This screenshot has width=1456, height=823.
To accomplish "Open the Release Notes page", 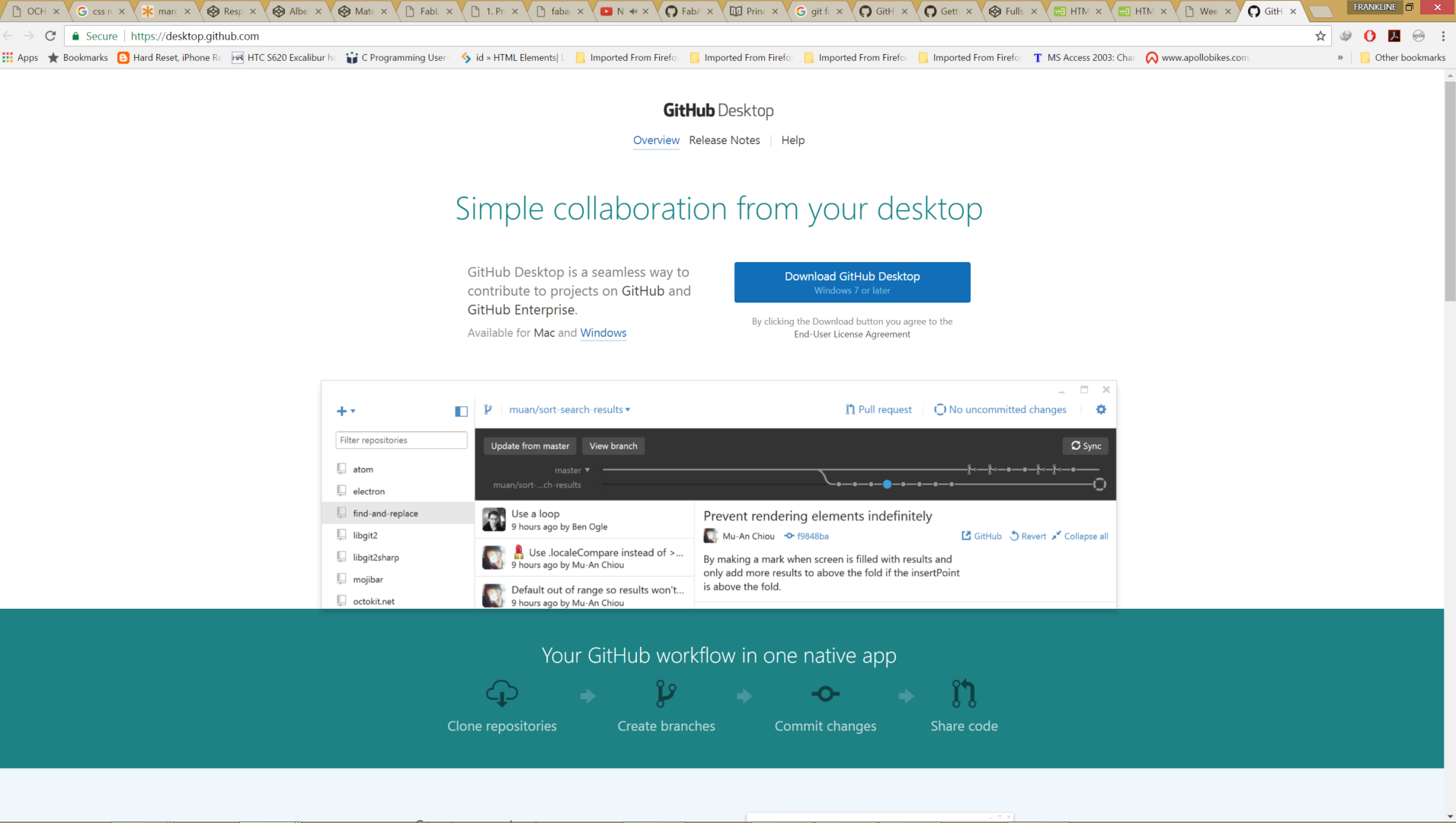I will [x=725, y=140].
